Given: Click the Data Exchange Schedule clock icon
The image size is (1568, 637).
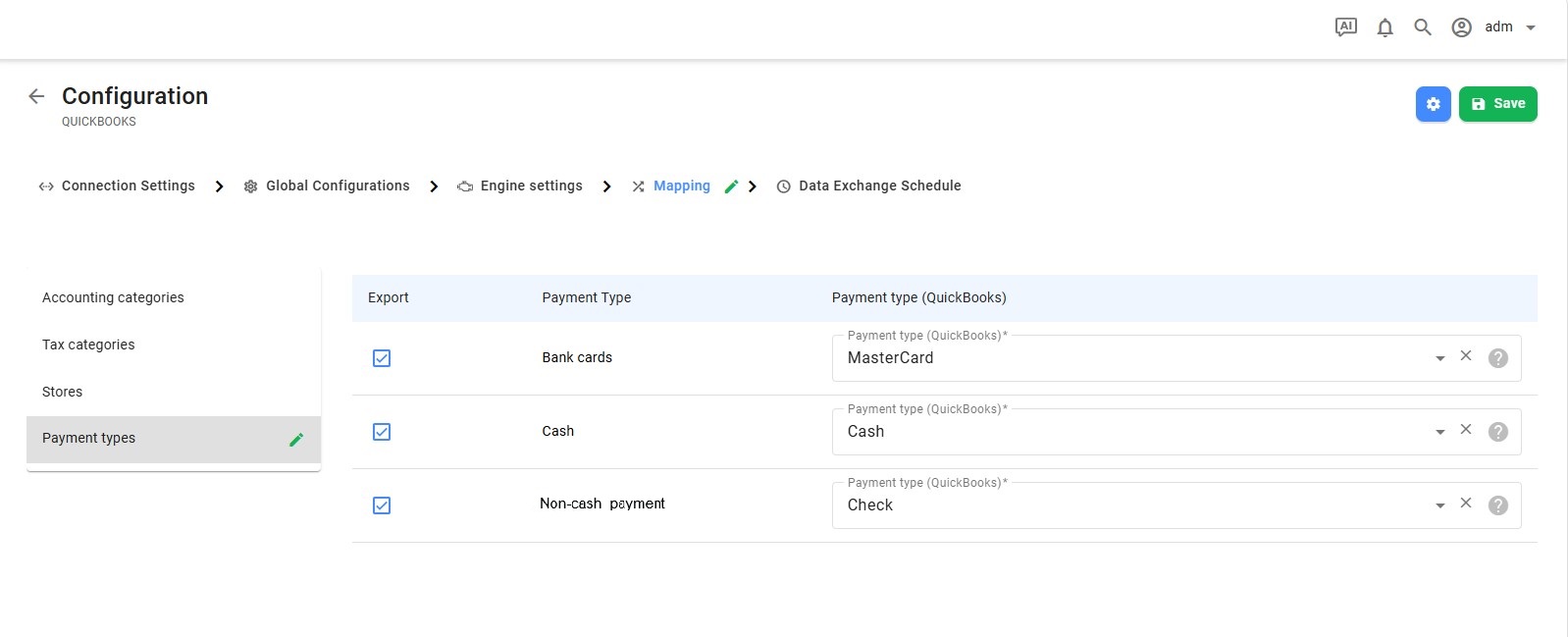Looking at the screenshot, I should click(783, 186).
